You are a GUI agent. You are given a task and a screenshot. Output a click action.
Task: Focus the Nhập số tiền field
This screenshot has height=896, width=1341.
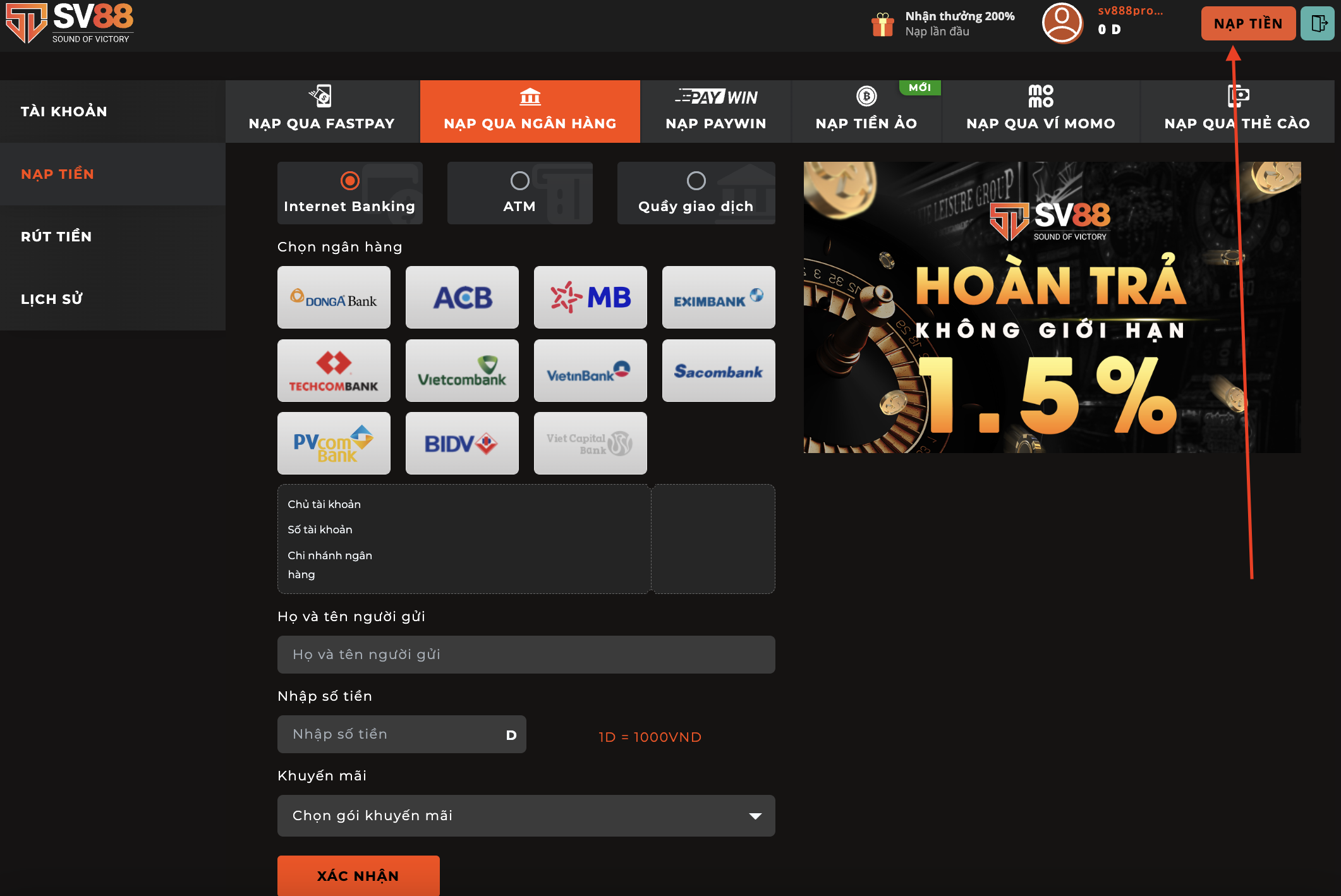coord(401,734)
